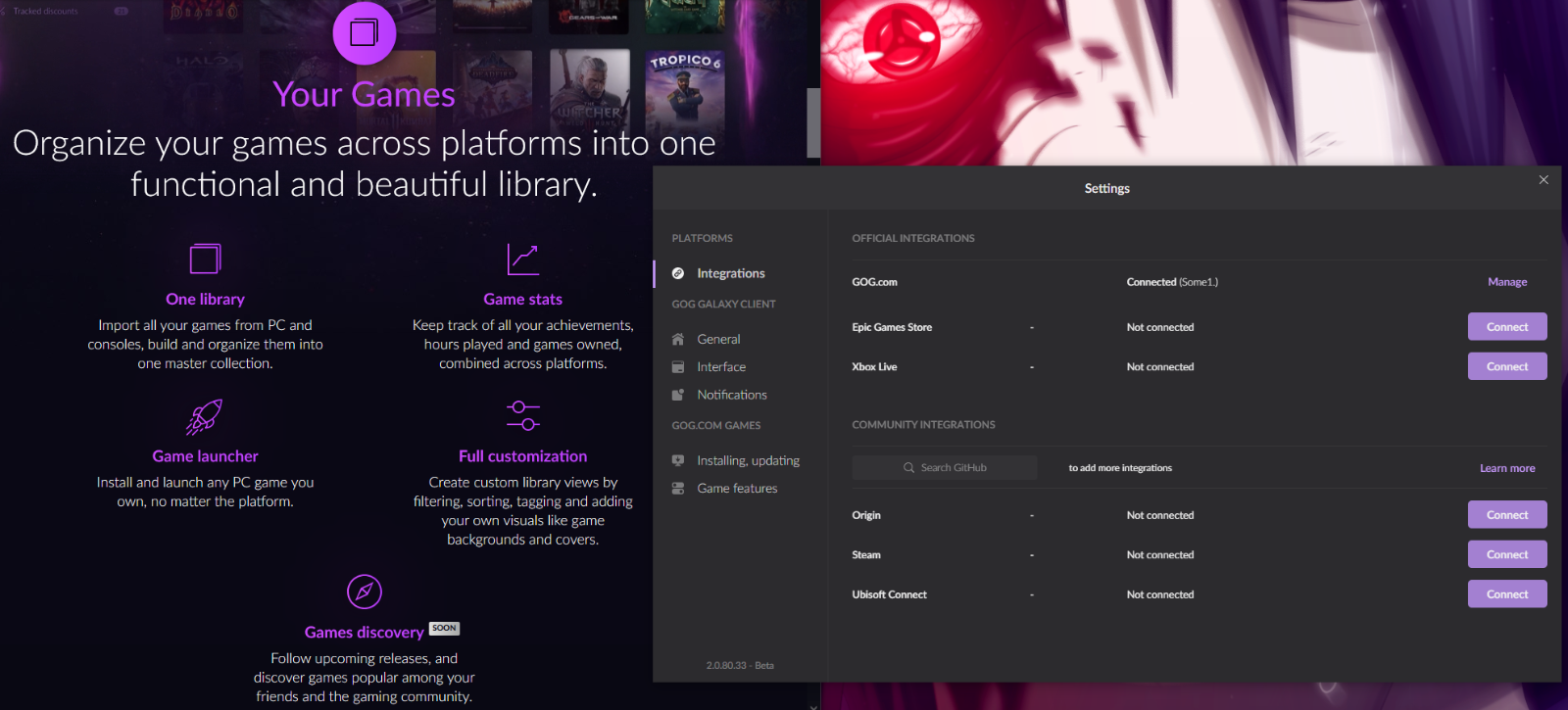Click the library window scrollbar thumb
Screen dimensions: 1568x710
click(813, 122)
